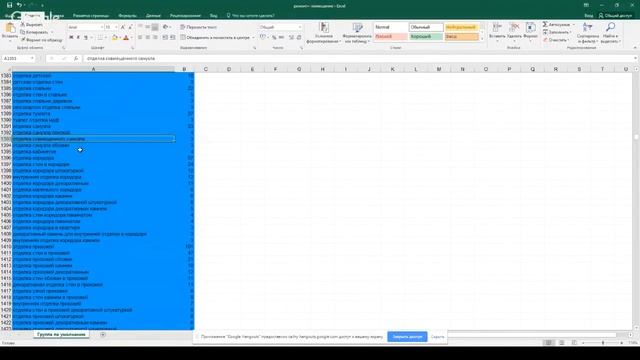Open the number format dropdown (Общий)
The height and width of the screenshot is (360, 640).
[300, 27]
